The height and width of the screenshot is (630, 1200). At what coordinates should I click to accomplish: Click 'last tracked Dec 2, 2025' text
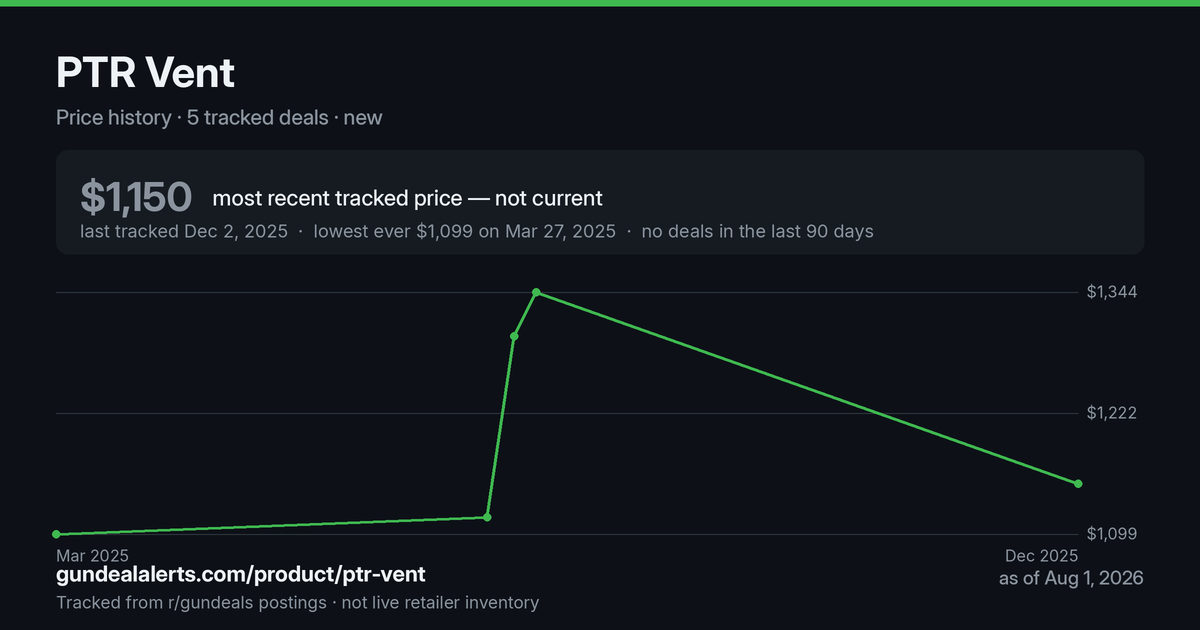tap(184, 231)
